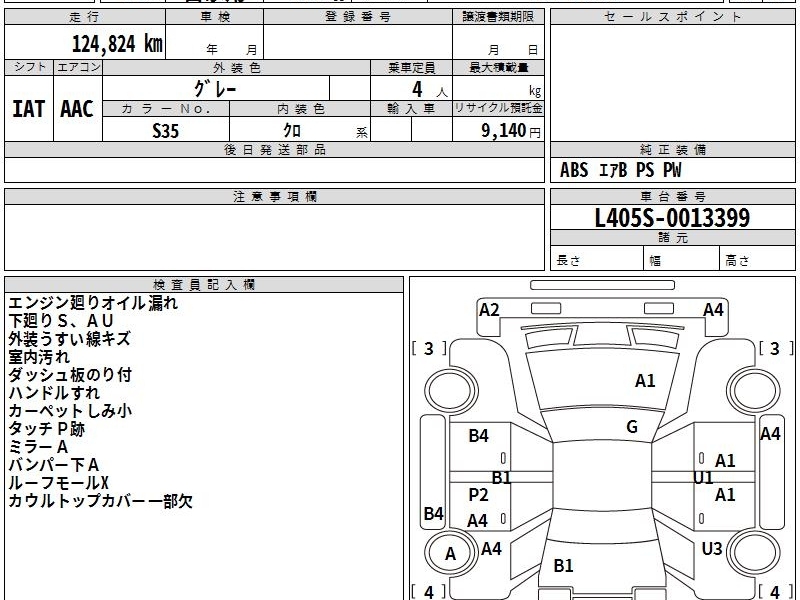Select the interior color value クロ

pos(292,131)
